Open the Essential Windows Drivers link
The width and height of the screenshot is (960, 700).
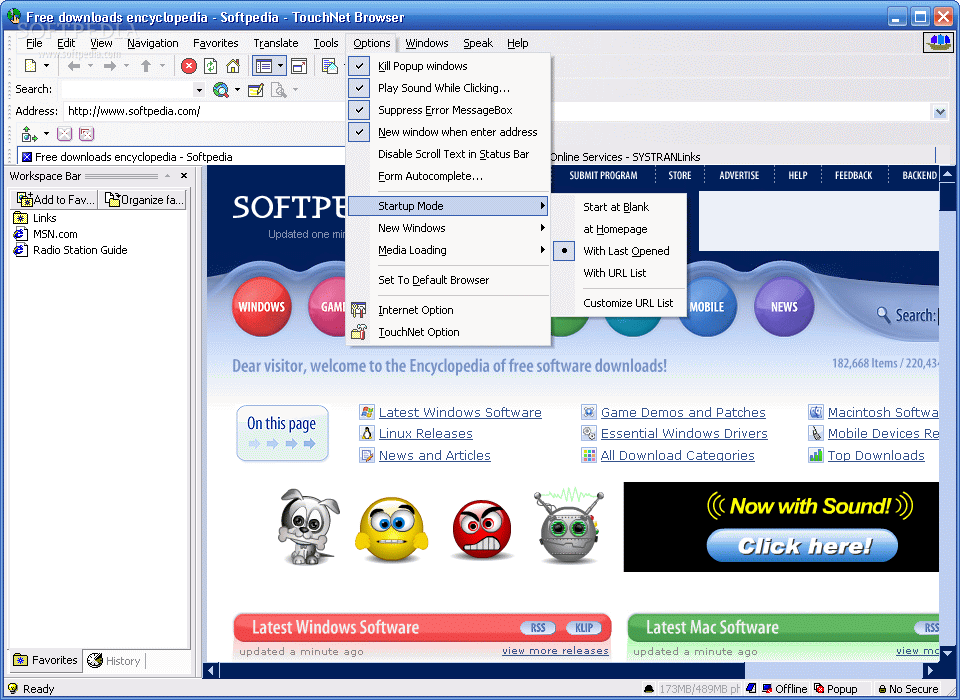click(x=684, y=434)
